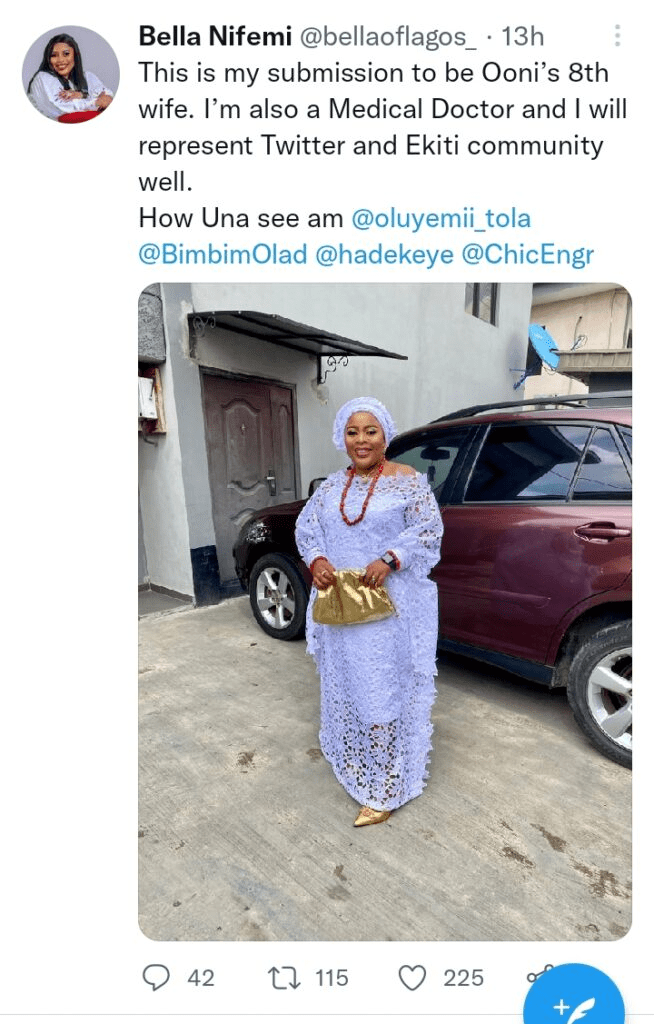This screenshot has height=1024, width=654.
Task: Click the display name Bella Nifemi
Action: pyautogui.click(x=211, y=37)
